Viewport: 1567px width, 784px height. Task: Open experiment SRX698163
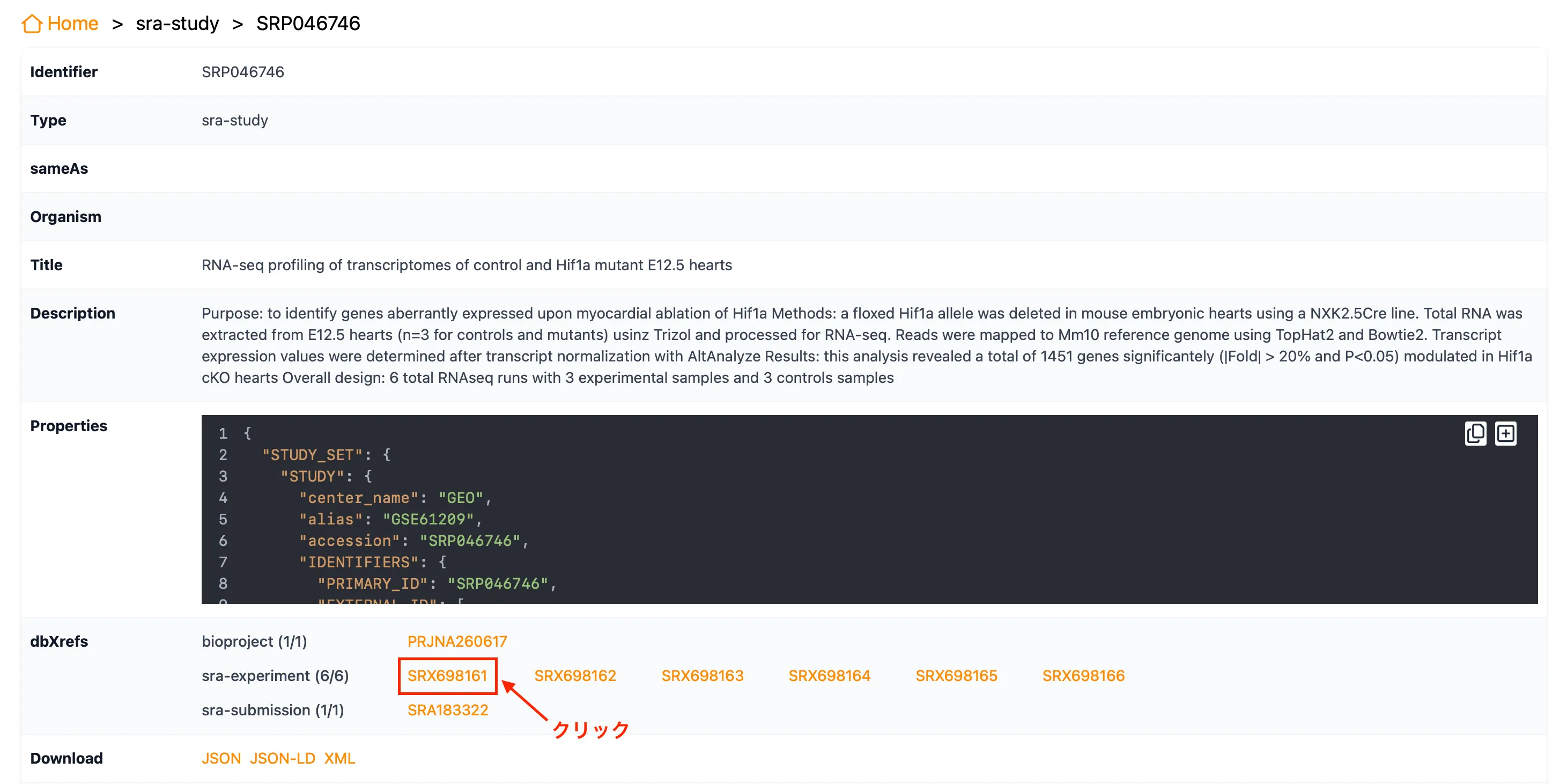click(702, 676)
